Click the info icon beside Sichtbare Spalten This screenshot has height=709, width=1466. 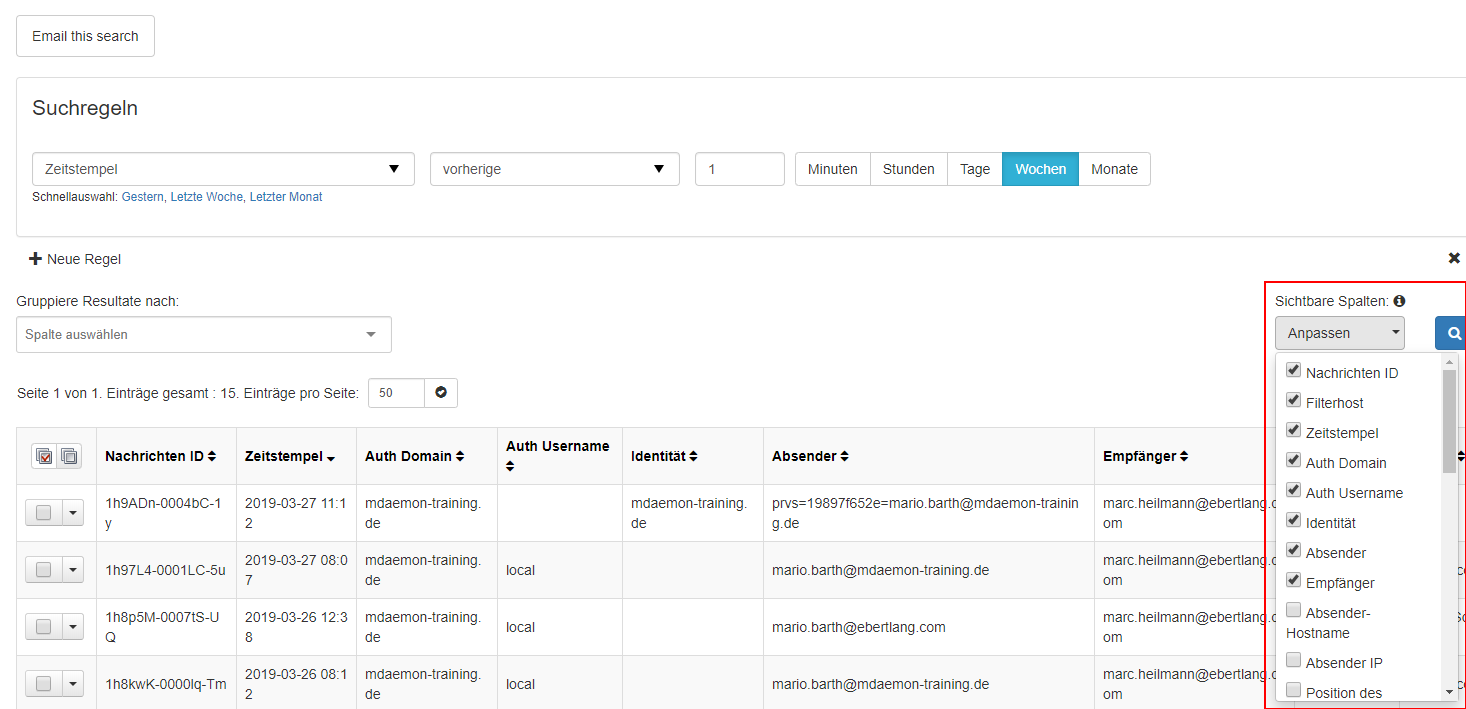pos(1399,301)
